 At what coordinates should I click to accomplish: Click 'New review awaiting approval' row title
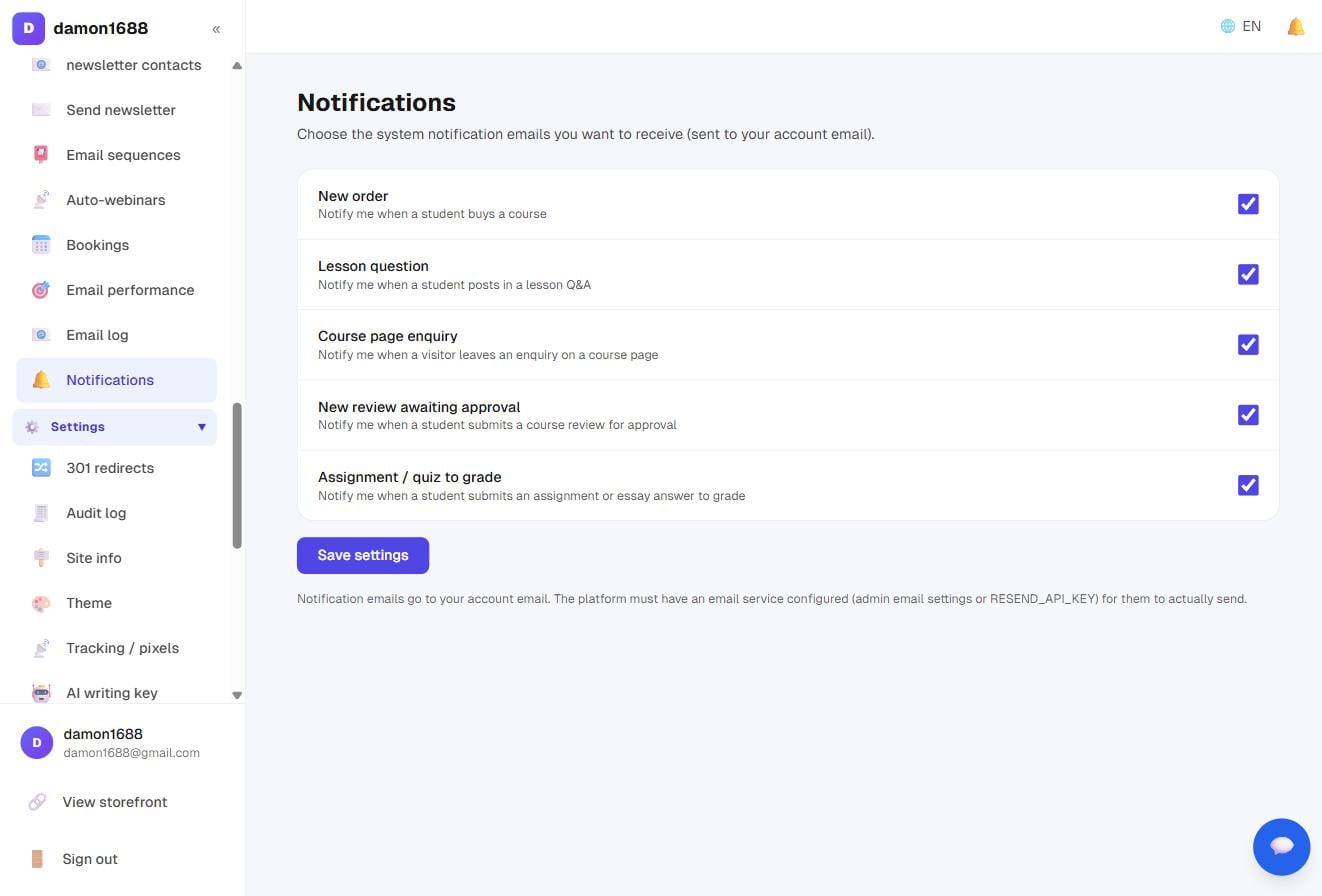tap(419, 407)
